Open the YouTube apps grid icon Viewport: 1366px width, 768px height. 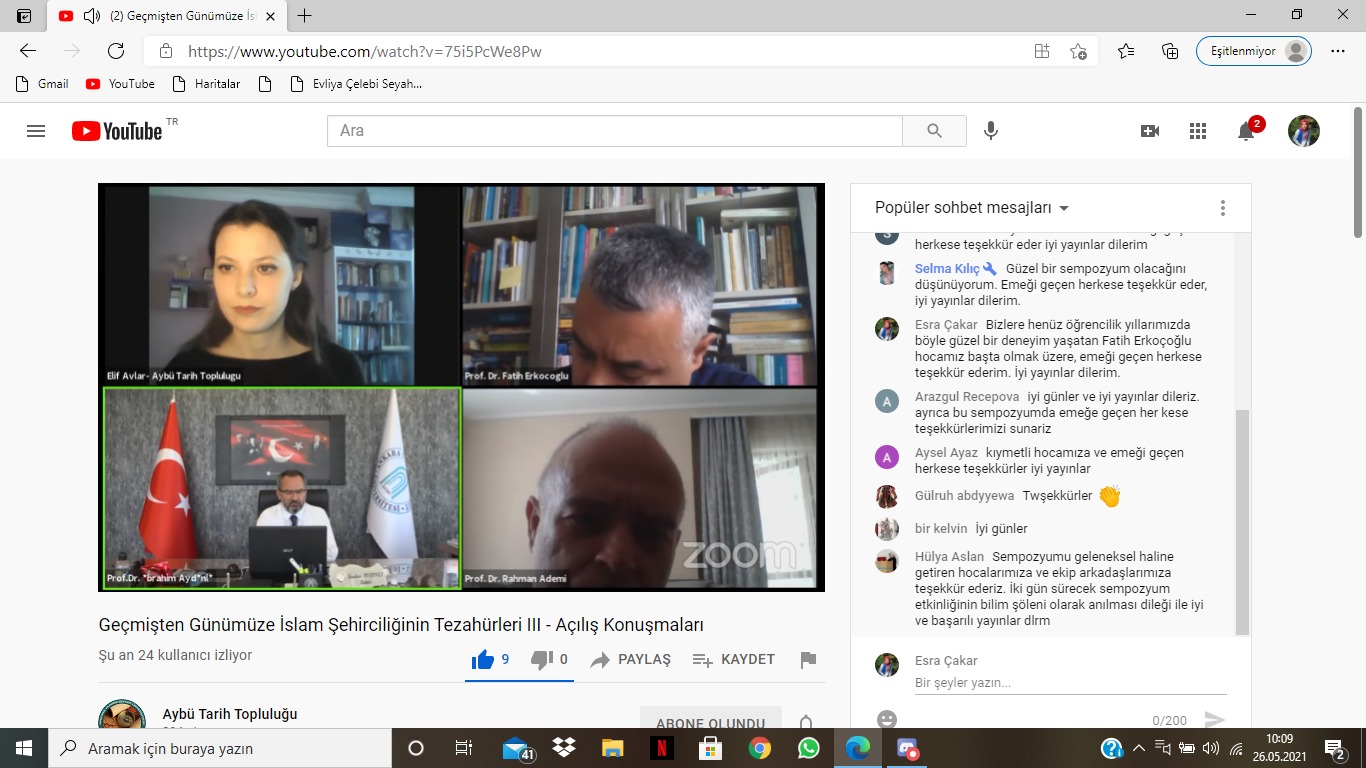(1198, 131)
